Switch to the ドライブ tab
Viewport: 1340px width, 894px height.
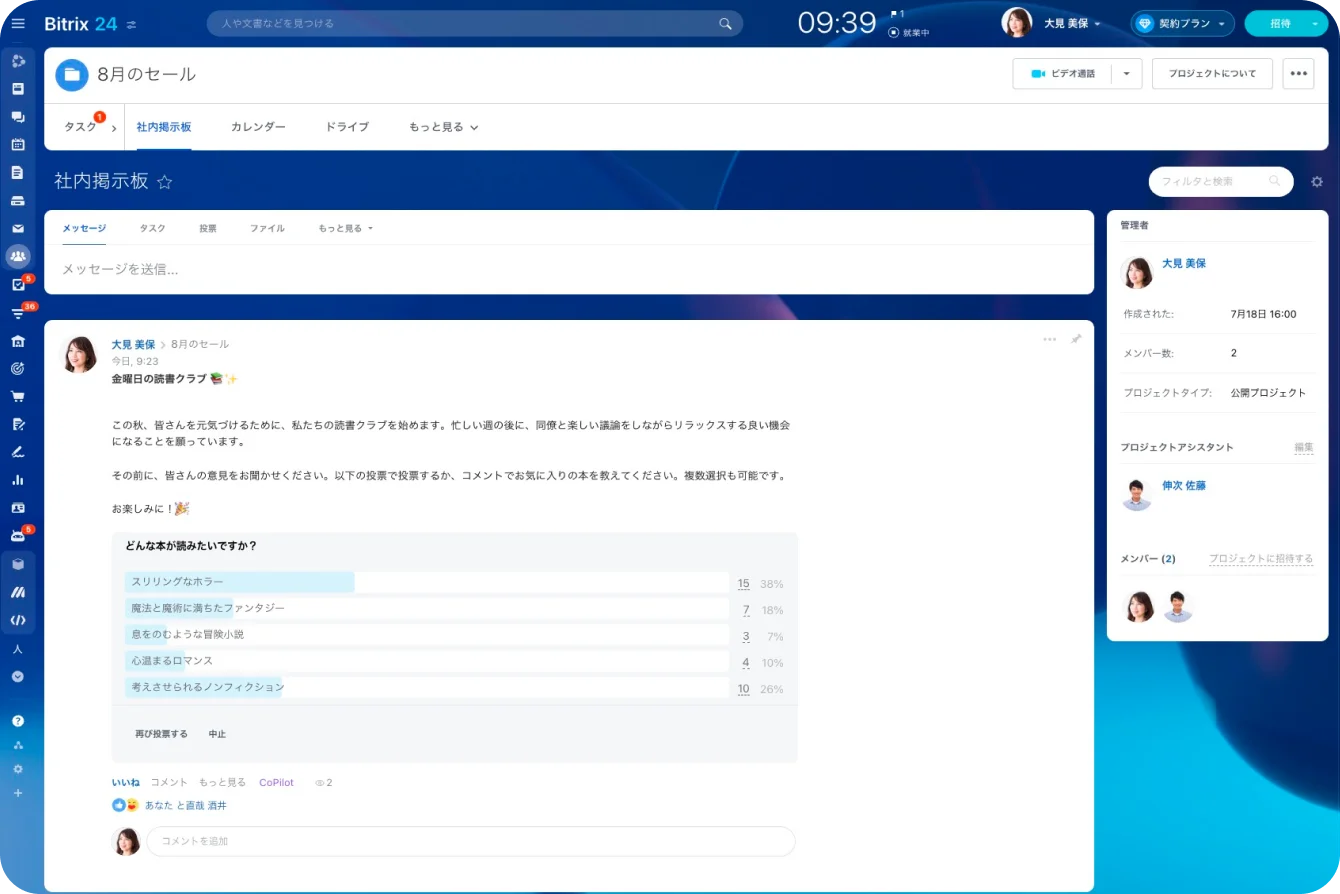[x=347, y=127]
